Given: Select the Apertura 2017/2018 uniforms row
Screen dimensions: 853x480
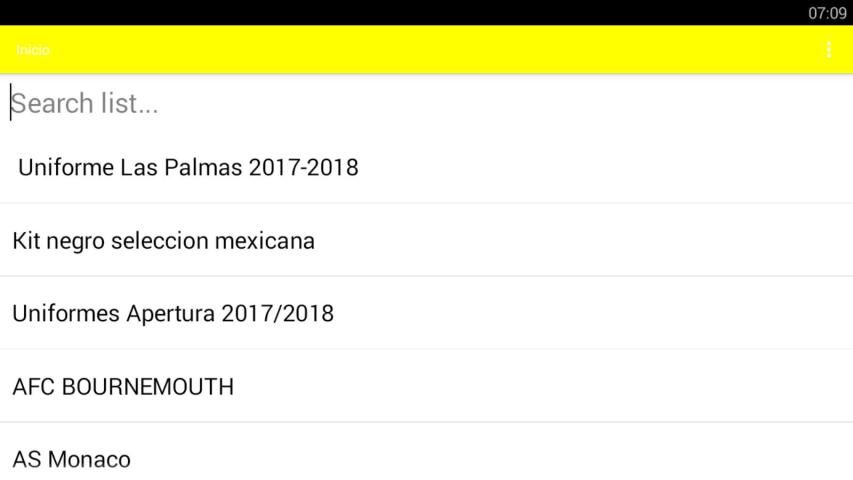Looking at the screenshot, I should point(426,314).
